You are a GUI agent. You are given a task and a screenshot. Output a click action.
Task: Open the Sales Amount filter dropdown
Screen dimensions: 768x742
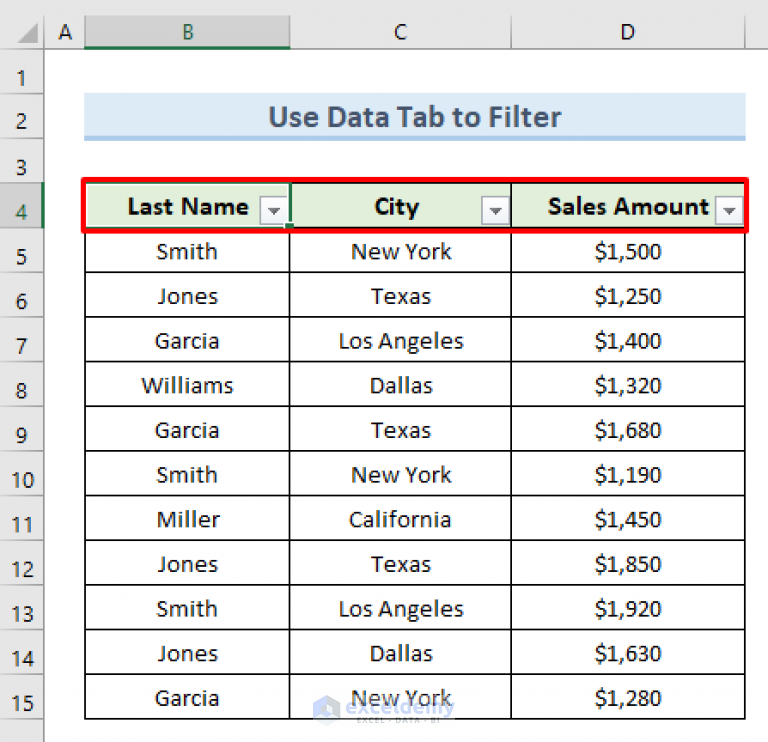click(x=730, y=210)
